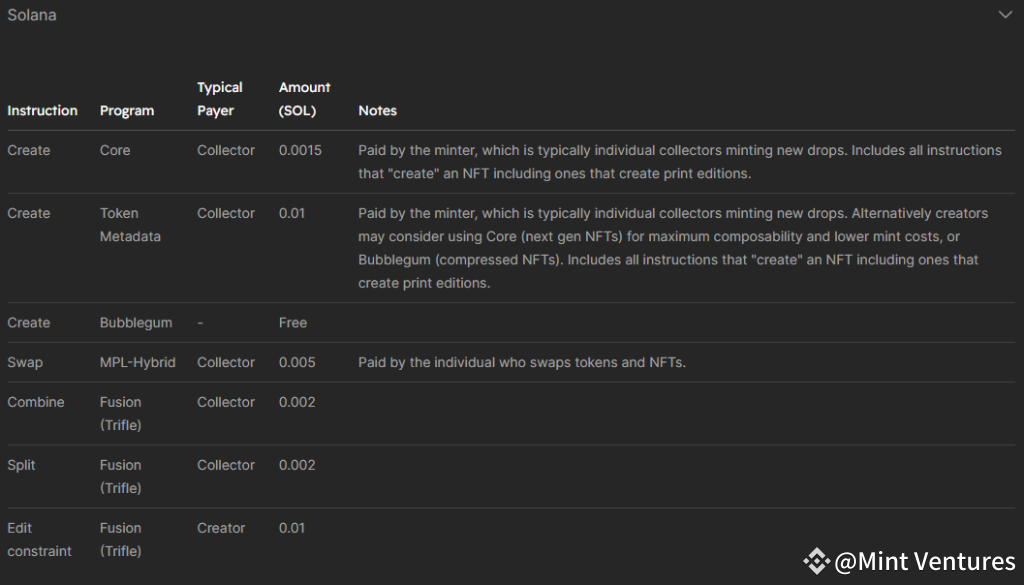Click the Free amount in Bubblegum row
This screenshot has width=1024, height=585.
pyautogui.click(x=293, y=323)
